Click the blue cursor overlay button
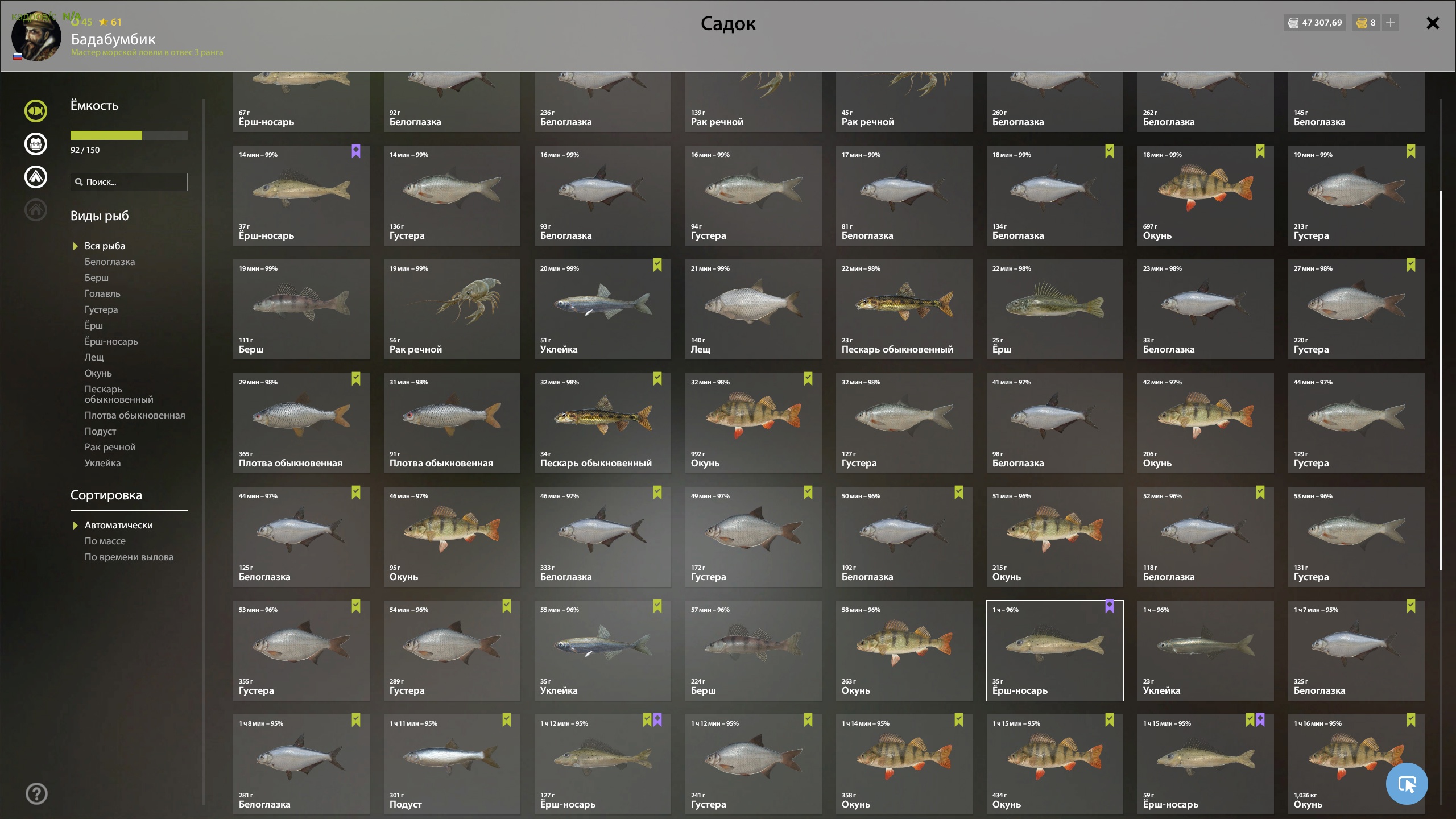 pyautogui.click(x=1407, y=784)
